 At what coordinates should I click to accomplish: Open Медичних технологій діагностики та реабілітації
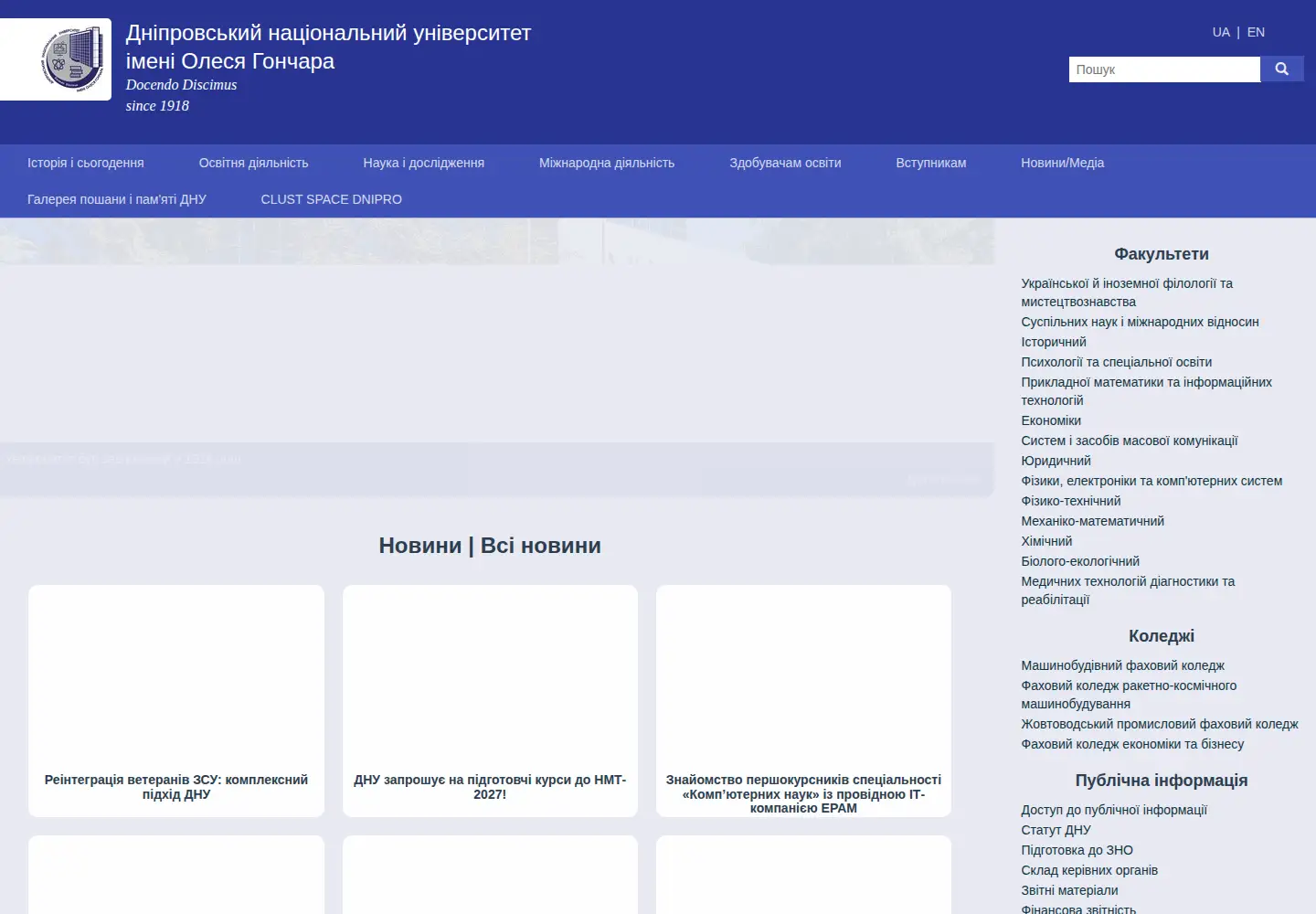[1128, 590]
